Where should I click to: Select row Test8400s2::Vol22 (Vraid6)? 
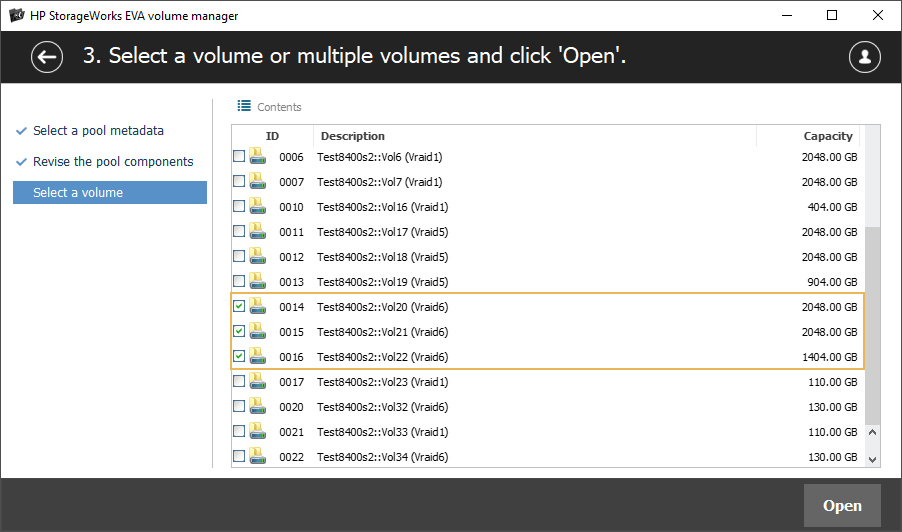pyautogui.click(x=382, y=357)
